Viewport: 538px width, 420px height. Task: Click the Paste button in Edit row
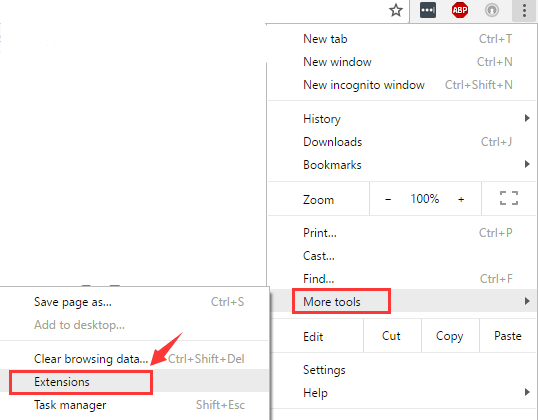point(508,336)
